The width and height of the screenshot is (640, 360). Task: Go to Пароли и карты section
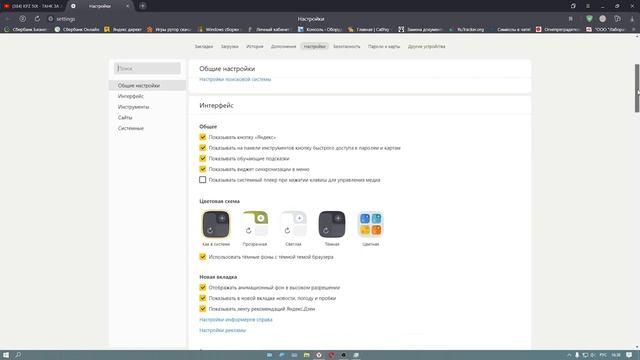click(384, 47)
